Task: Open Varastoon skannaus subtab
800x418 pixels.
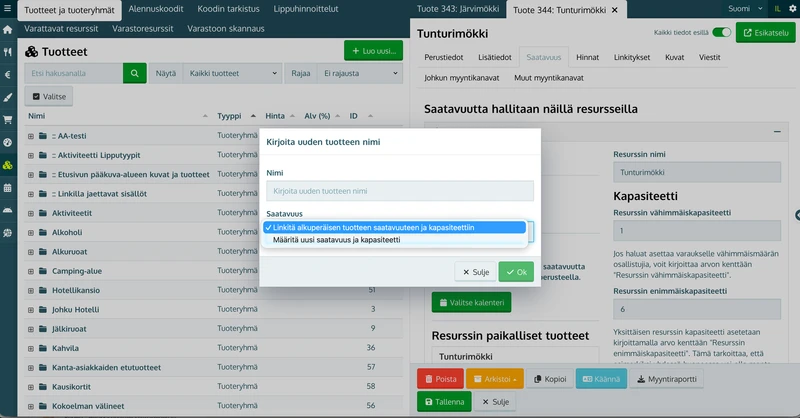Action: 226,29
